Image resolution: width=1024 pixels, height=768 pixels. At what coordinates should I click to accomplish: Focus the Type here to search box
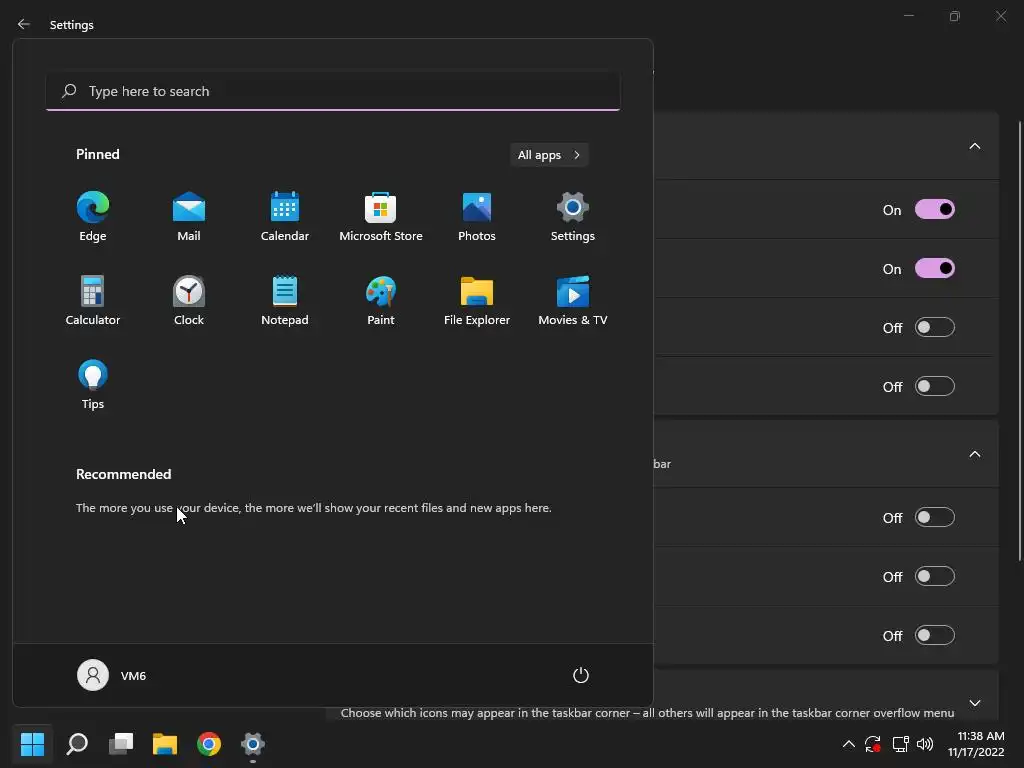pyautogui.click(x=333, y=91)
